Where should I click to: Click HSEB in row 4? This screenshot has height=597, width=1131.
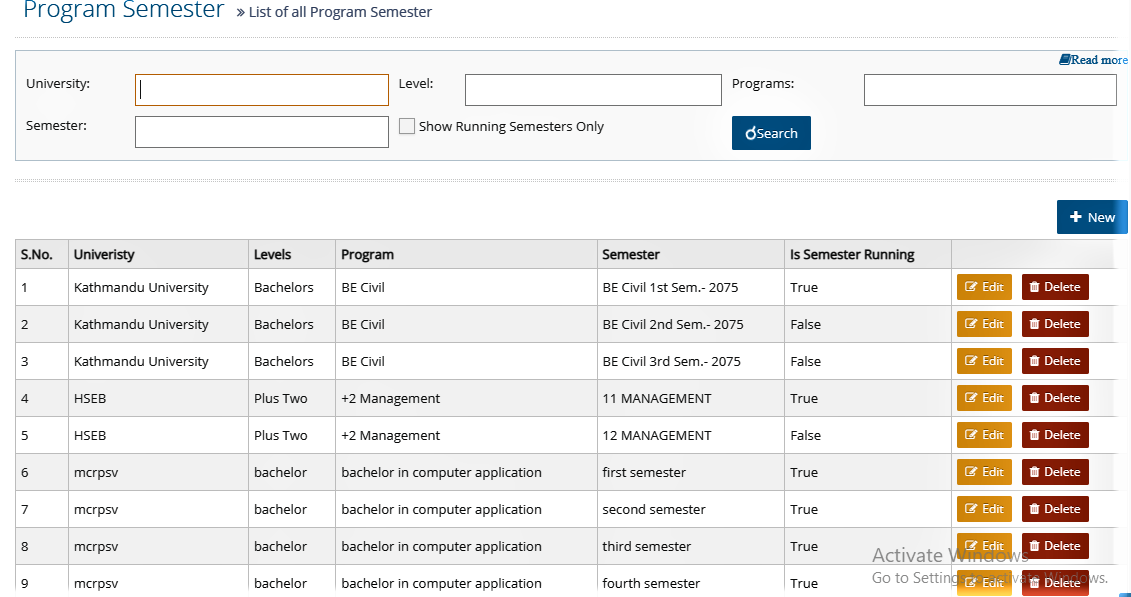(x=90, y=399)
